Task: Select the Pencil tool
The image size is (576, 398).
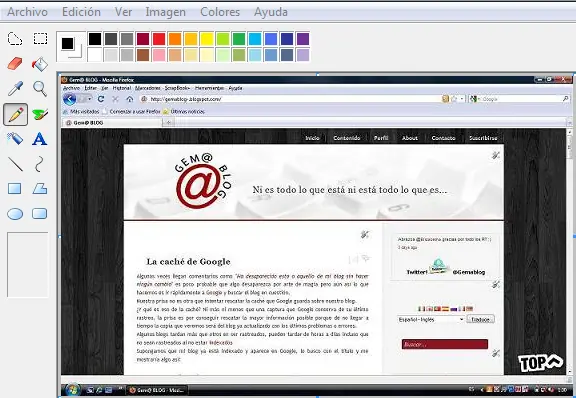Action: pyautogui.click(x=15, y=114)
